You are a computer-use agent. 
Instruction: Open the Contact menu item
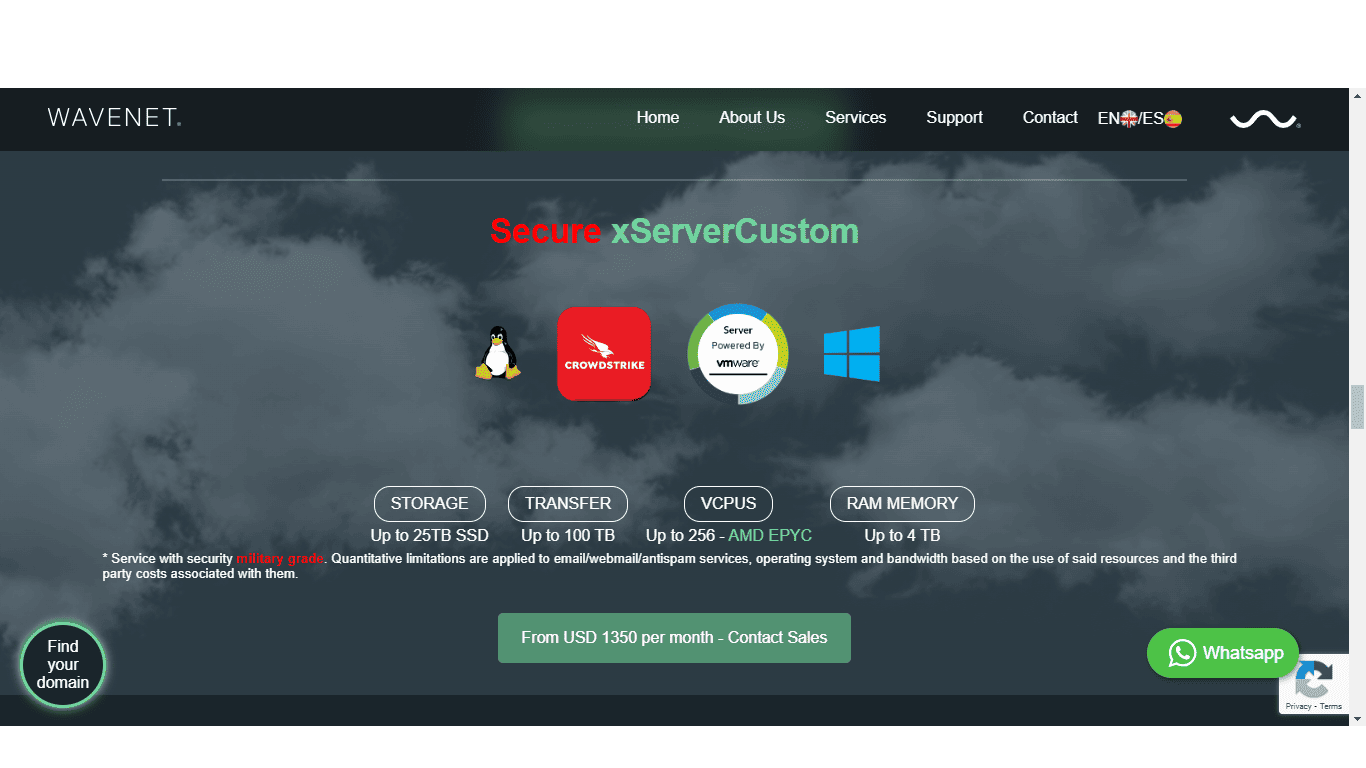click(1050, 118)
